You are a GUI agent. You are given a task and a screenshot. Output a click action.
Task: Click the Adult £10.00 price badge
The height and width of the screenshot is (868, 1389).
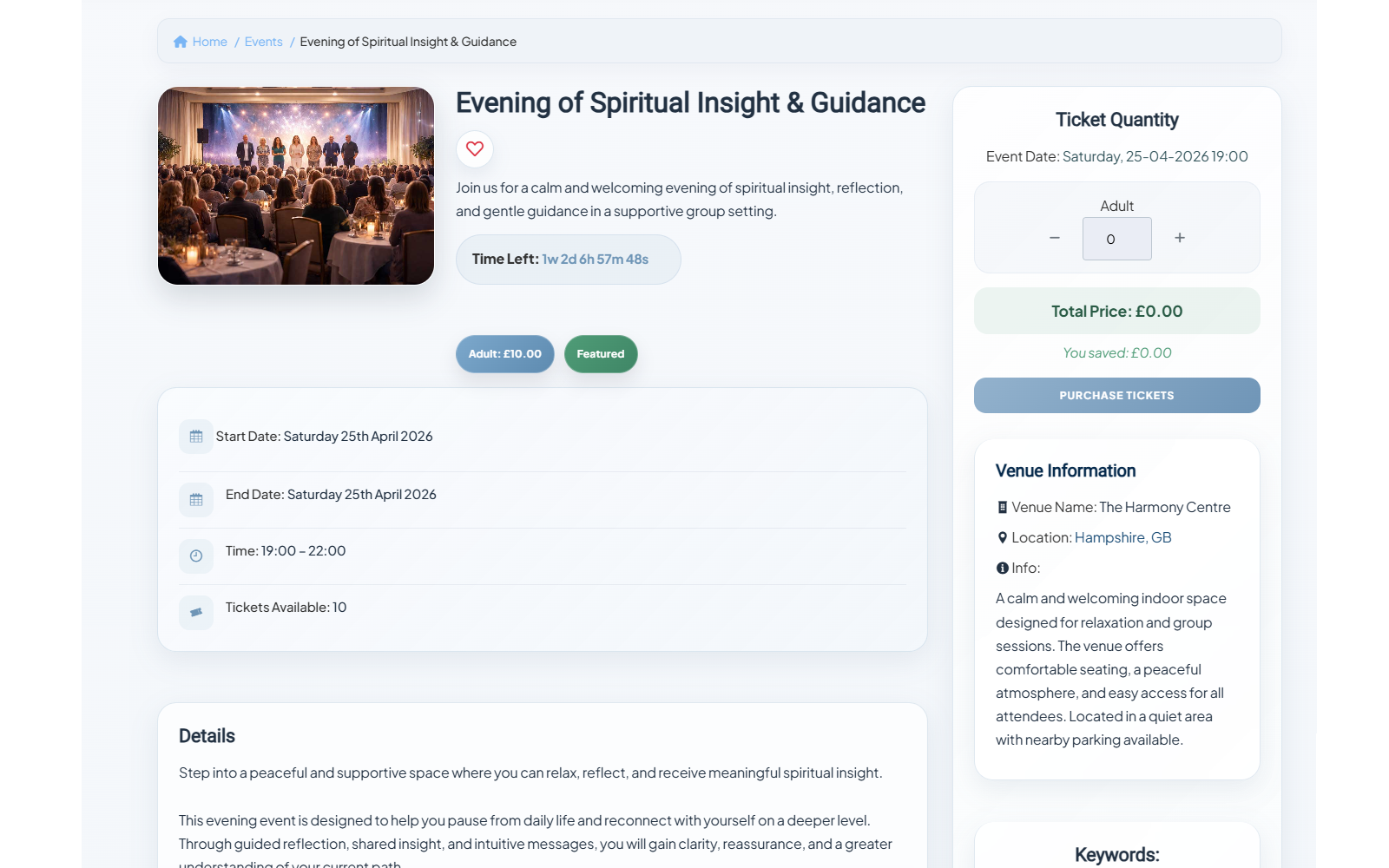click(505, 354)
